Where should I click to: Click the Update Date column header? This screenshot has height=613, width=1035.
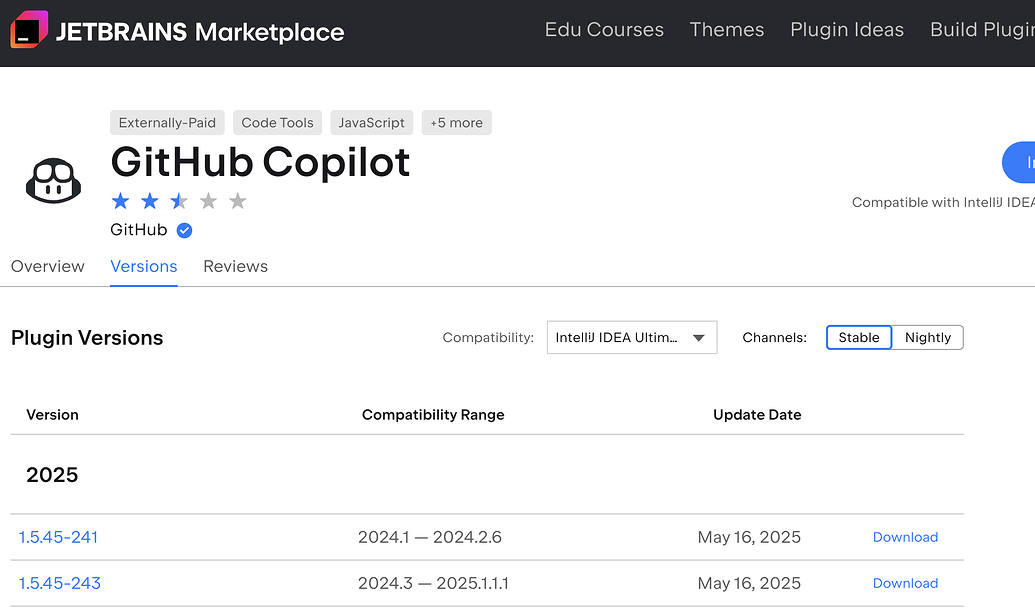757,414
